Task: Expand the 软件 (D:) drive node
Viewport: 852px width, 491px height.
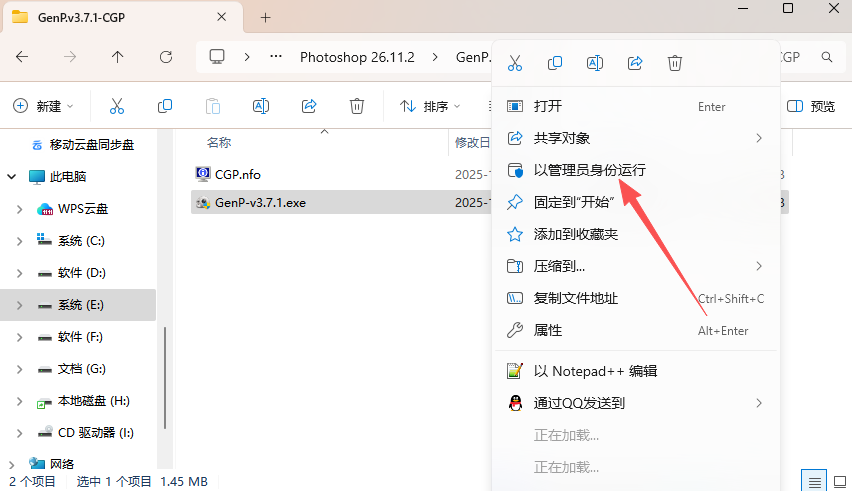Action: coord(20,273)
